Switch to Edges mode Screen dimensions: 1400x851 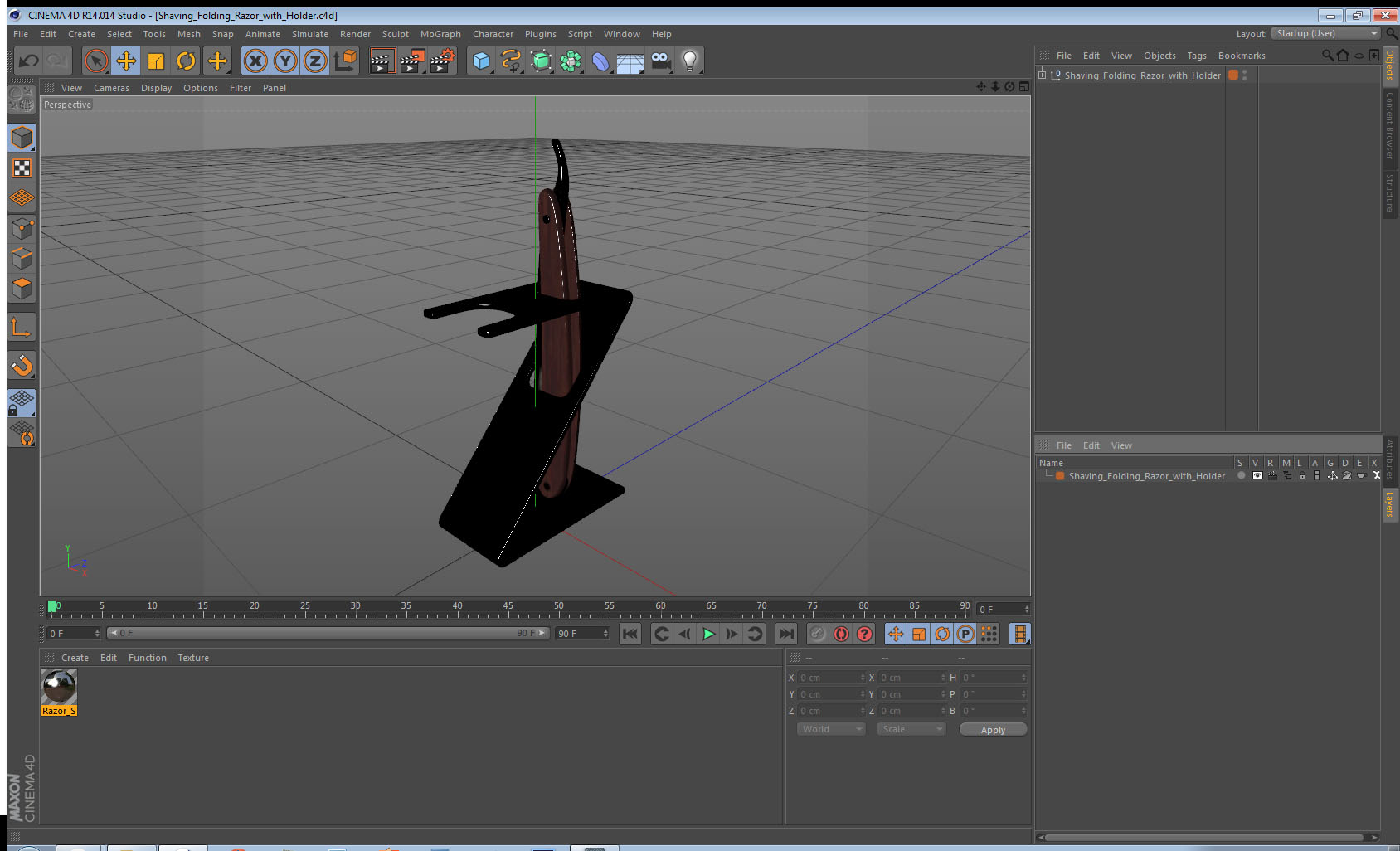pos(22,258)
